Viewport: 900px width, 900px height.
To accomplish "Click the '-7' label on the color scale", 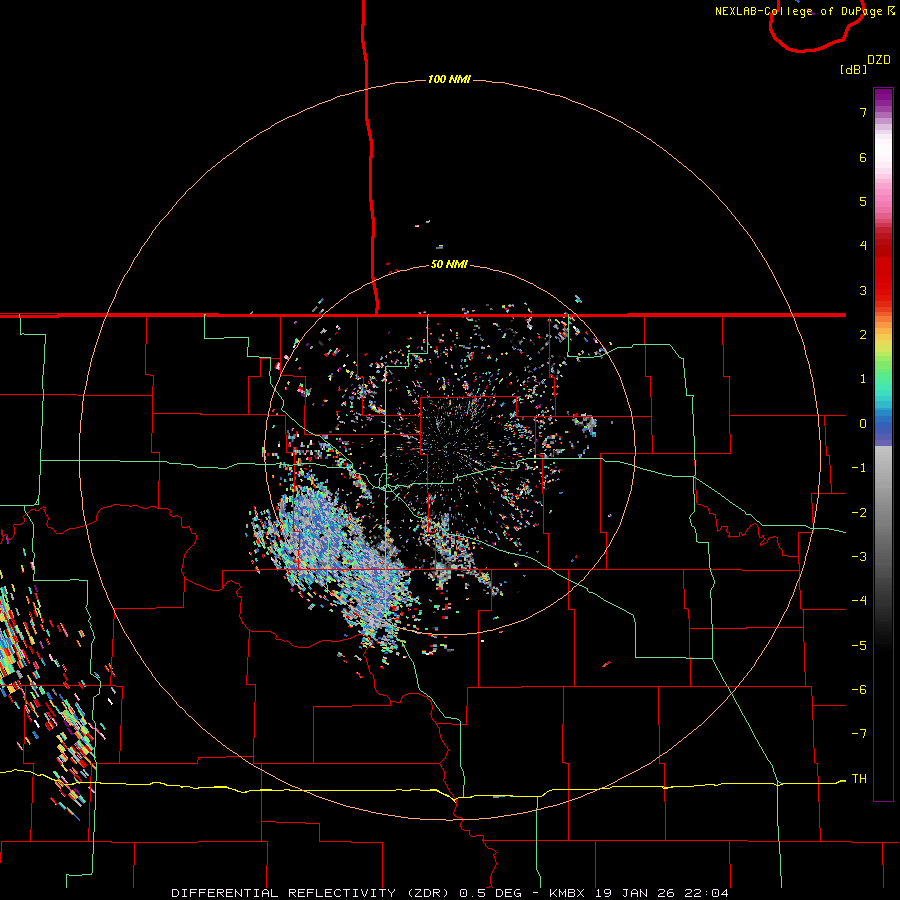I will 859,734.
